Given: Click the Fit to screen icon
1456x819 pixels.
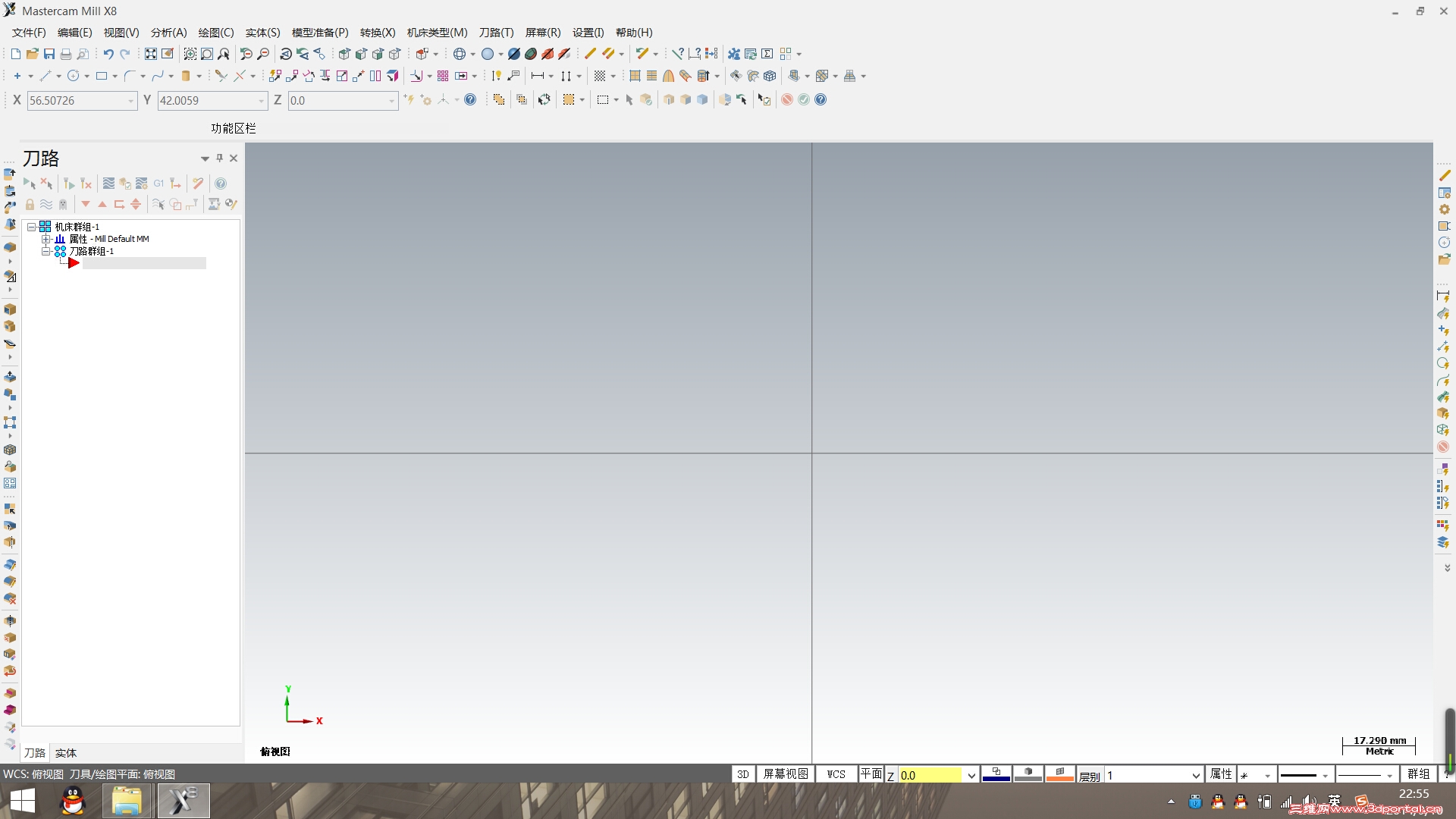Looking at the screenshot, I should (151, 54).
